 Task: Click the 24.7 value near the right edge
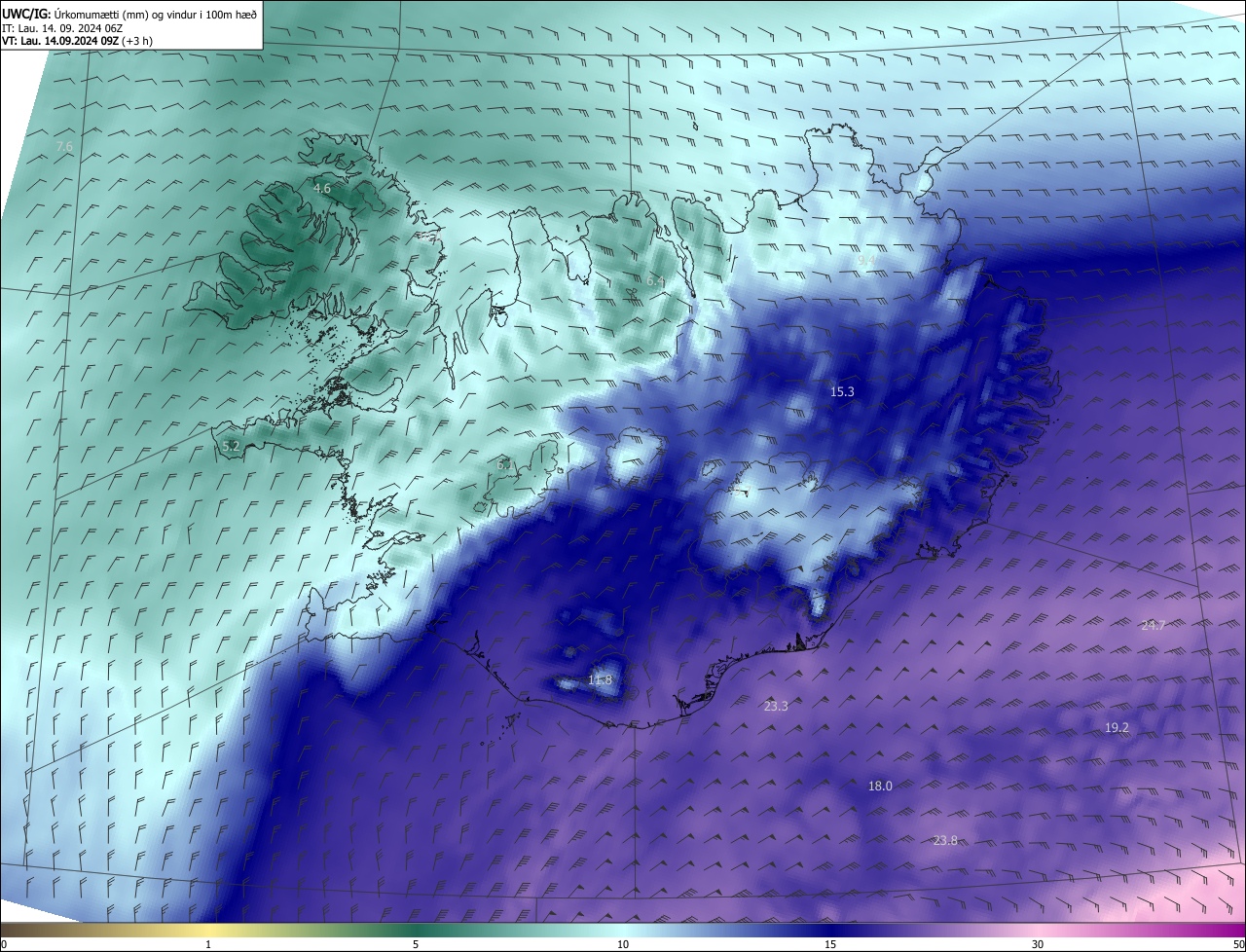[x=1153, y=625]
